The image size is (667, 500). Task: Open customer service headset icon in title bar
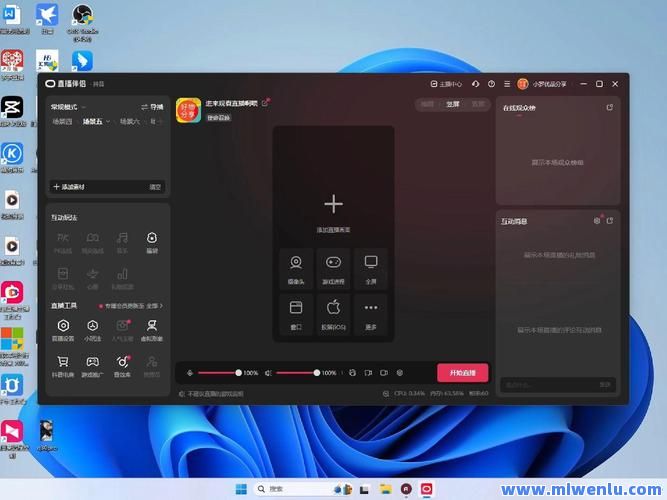[x=476, y=84]
